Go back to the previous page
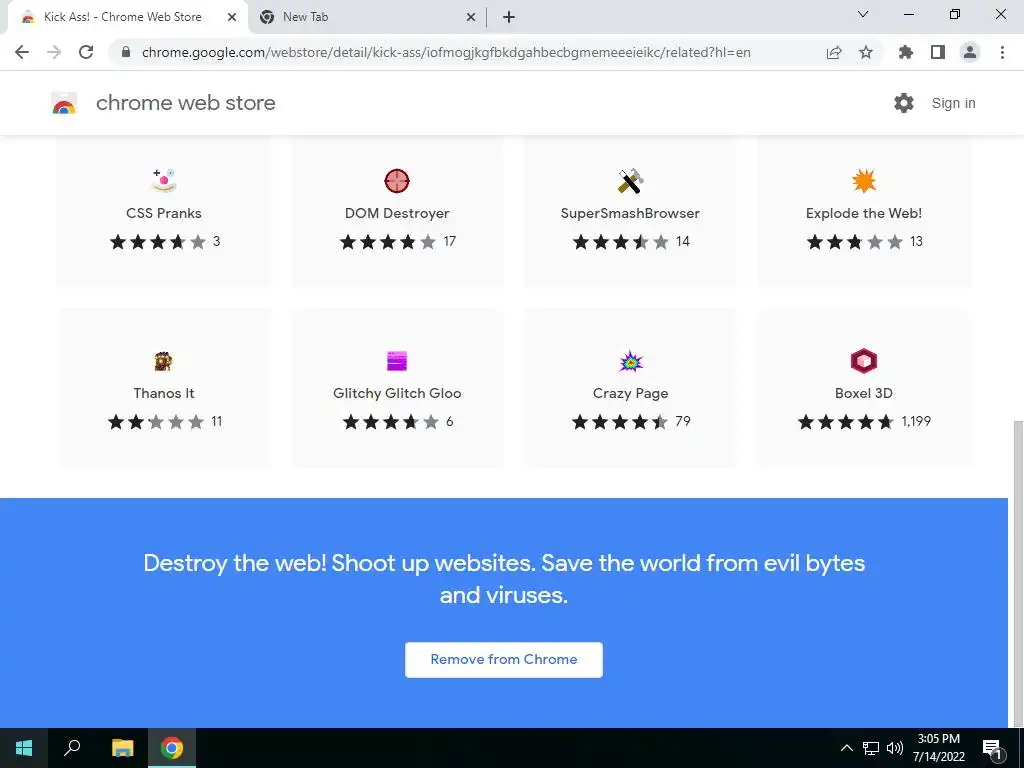1024x768 pixels. (22, 52)
